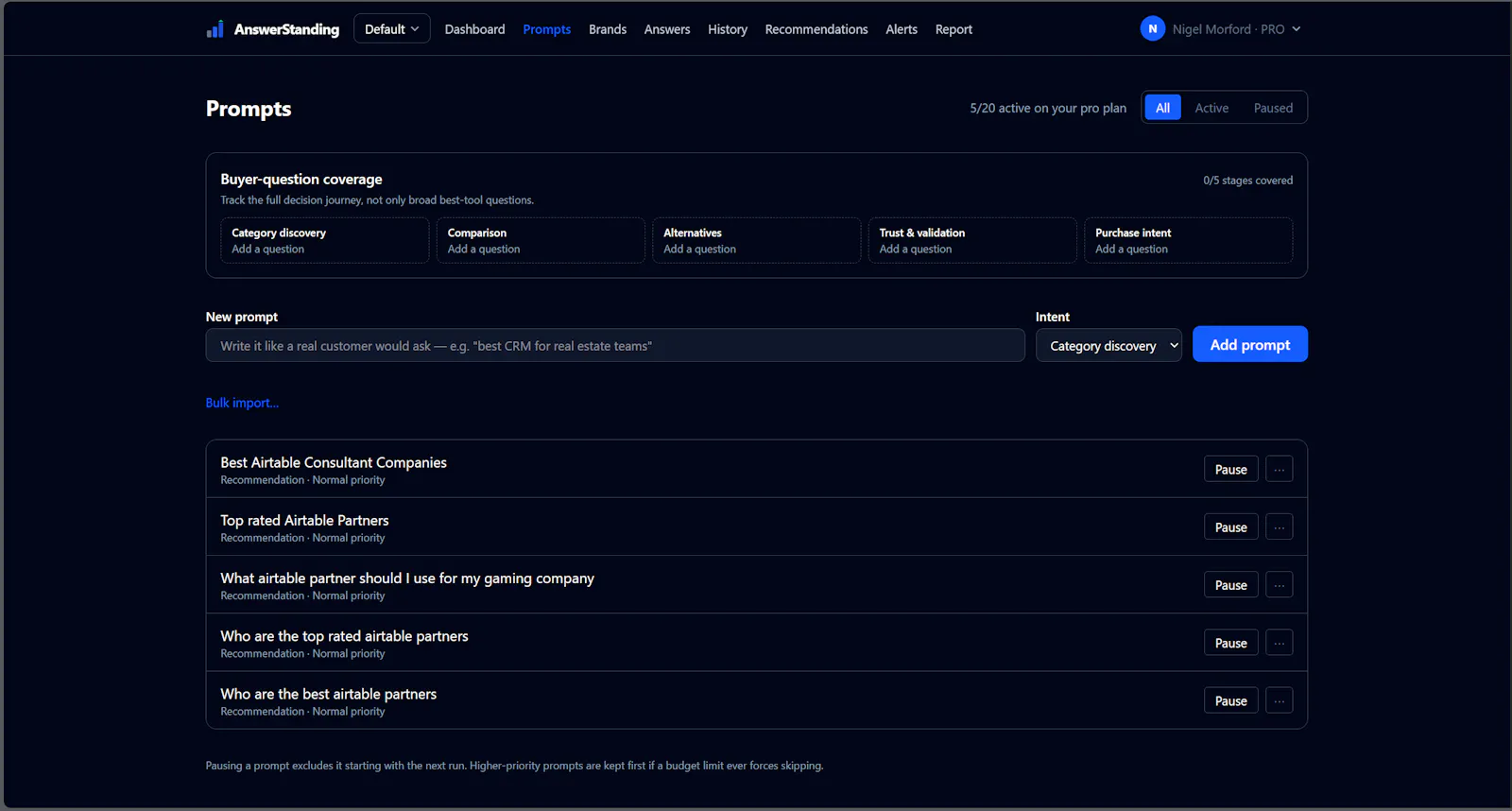Screen dimensions: 1512x811
Task: Click the AnswerStanding bar-chart logo icon
Action: point(215,29)
